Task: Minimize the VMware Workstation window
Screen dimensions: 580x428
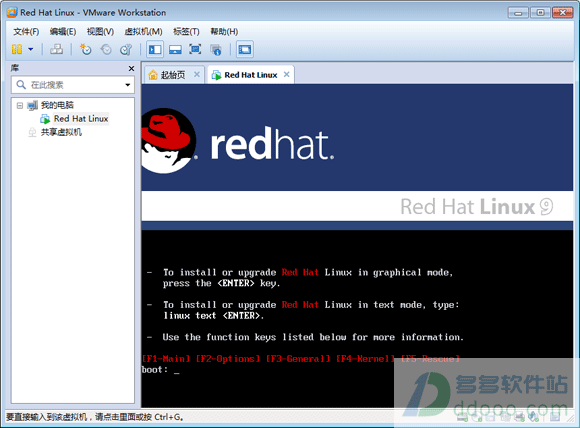Action: (518, 13)
